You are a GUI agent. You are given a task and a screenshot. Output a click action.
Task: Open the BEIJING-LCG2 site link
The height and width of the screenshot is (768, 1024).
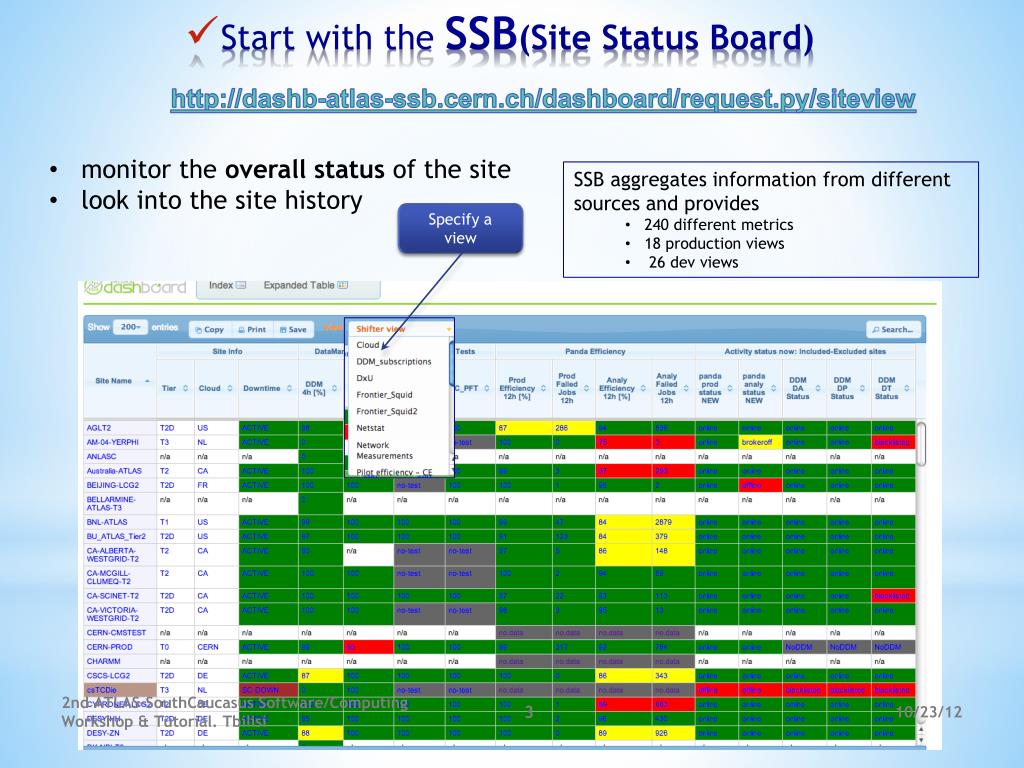coord(112,485)
